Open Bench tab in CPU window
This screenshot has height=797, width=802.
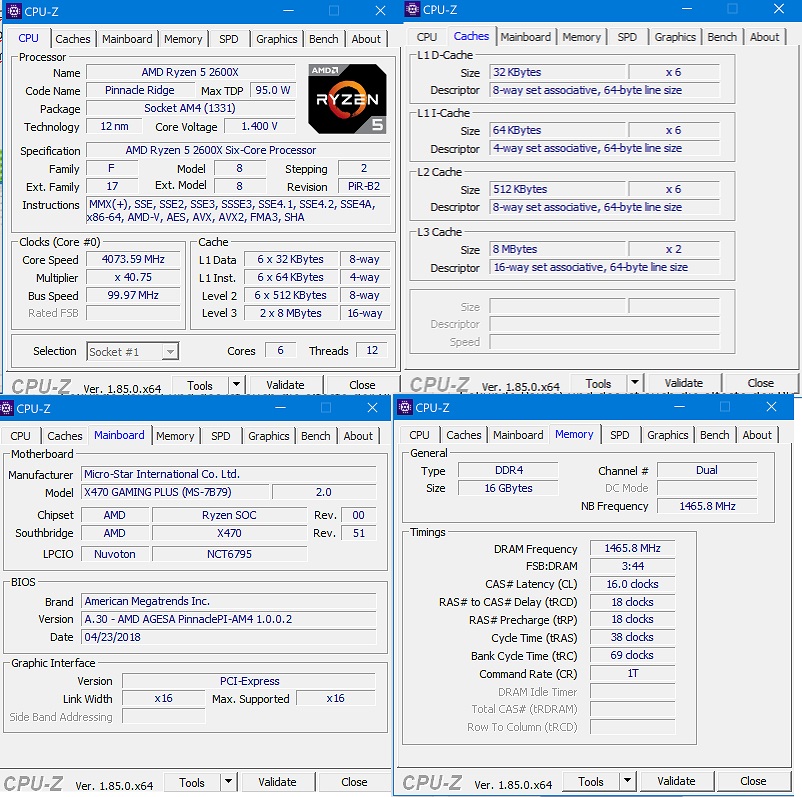click(x=324, y=39)
